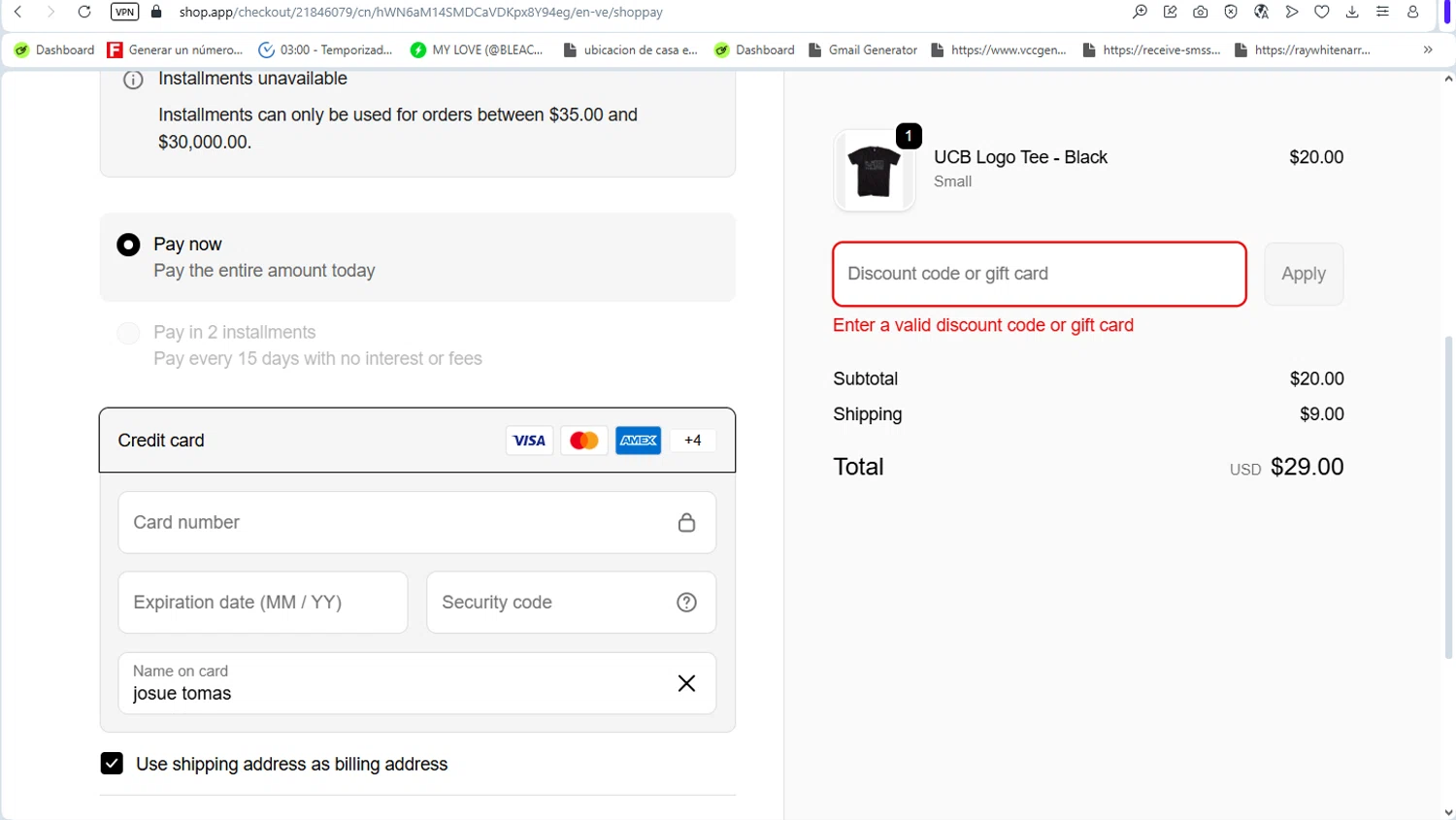Click the VPN badge in address bar
1456x820 pixels.
pos(124,13)
